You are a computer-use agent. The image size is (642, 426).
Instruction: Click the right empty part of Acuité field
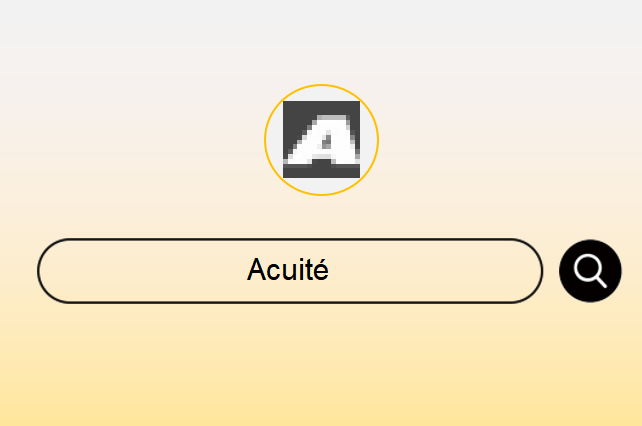(434, 271)
